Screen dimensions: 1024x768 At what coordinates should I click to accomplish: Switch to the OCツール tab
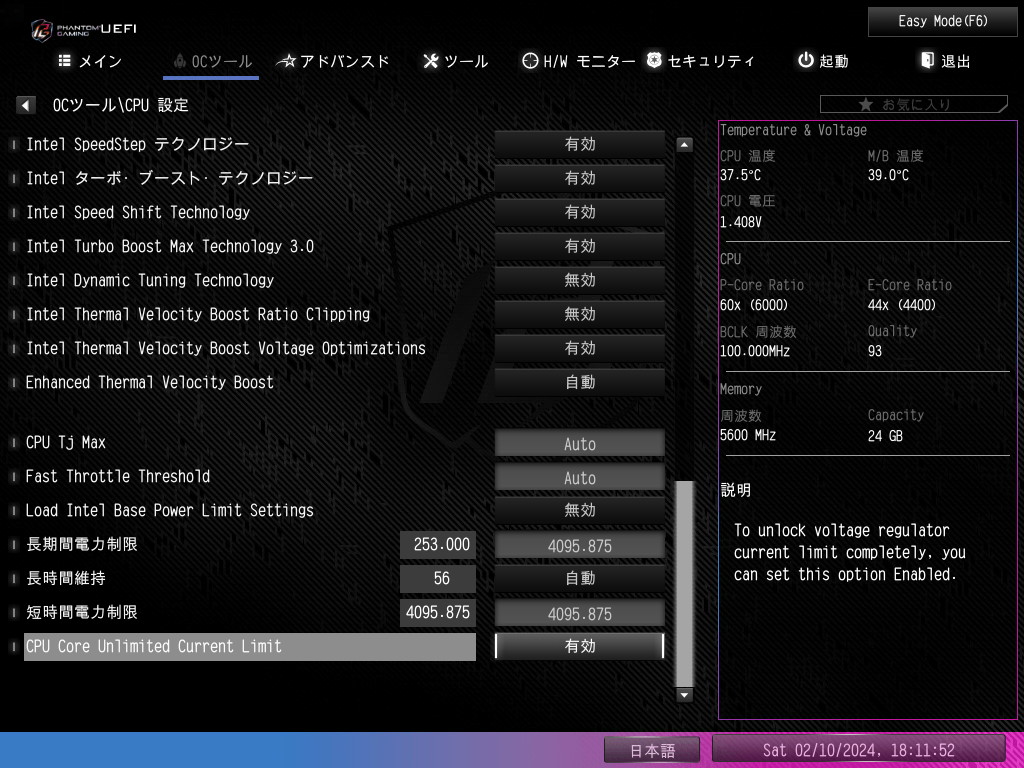pos(211,61)
